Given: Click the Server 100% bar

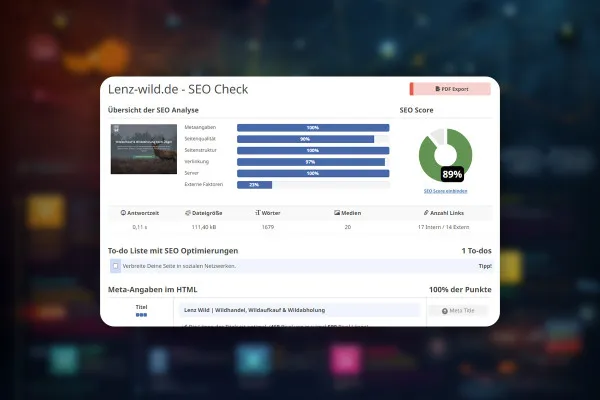Looking at the screenshot, I should [x=313, y=173].
